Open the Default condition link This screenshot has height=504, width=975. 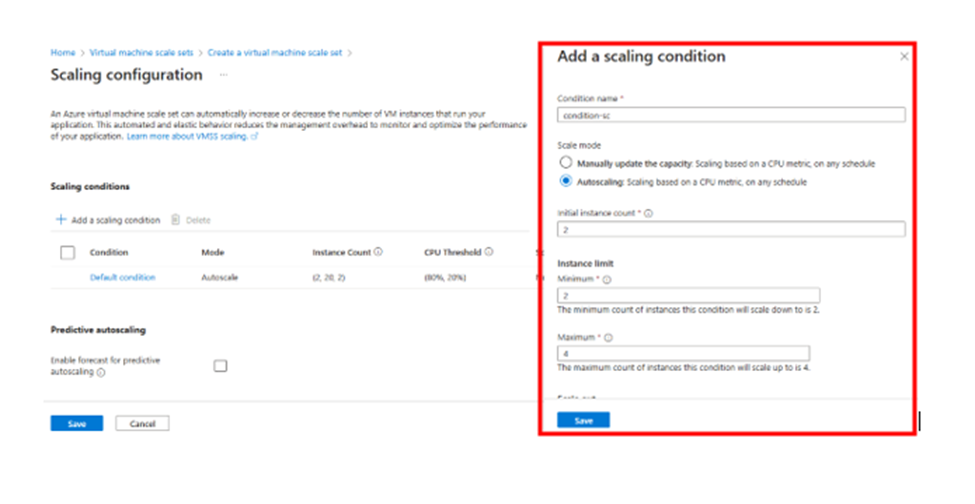click(122, 277)
